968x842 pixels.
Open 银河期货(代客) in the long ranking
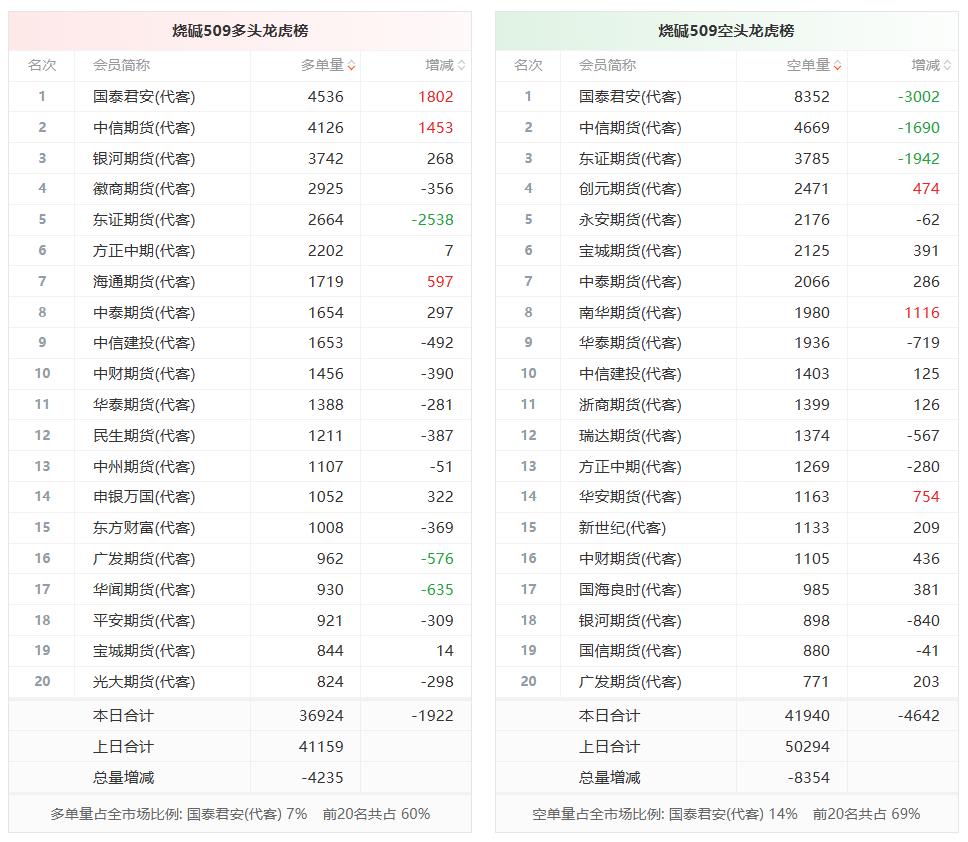point(144,159)
